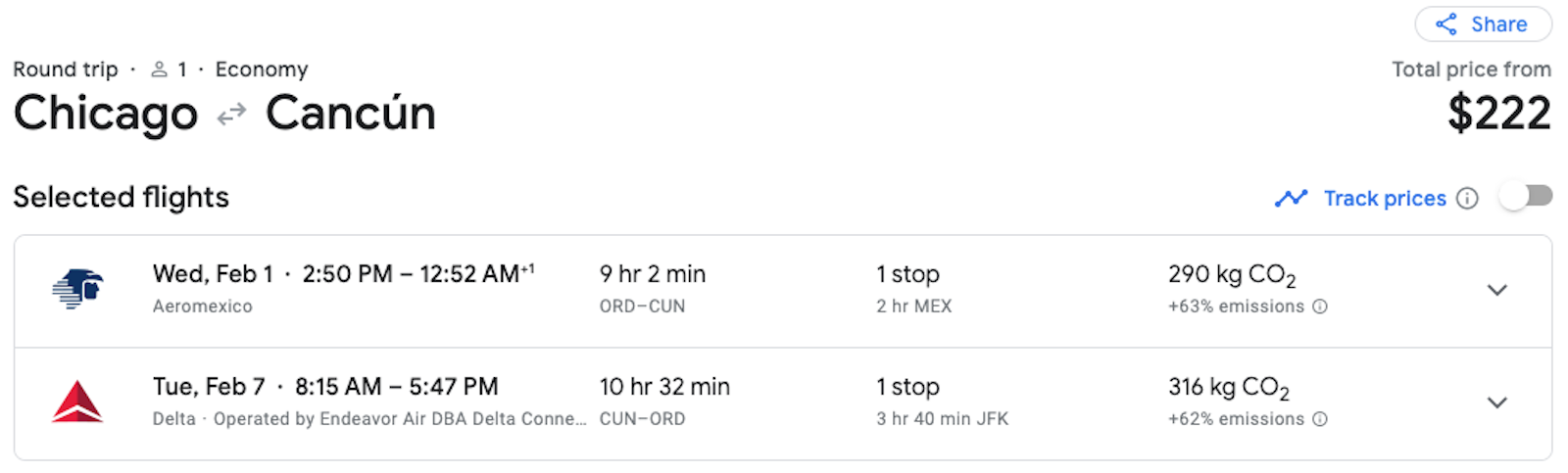Expand the Delta flight details chevron

pos(1496,402)
